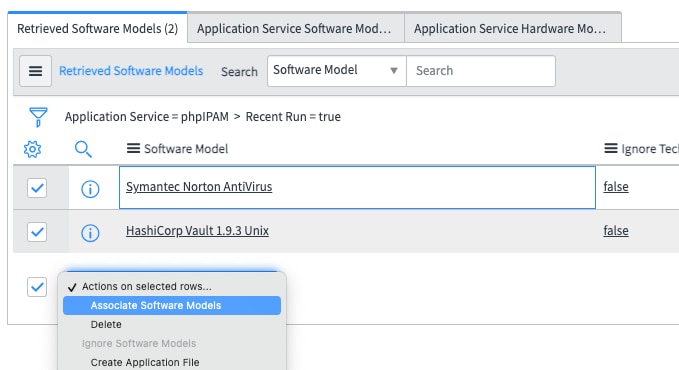Open info icon for Symantec Norton AntiVirus
679x370 pixels.
(90, 189)
